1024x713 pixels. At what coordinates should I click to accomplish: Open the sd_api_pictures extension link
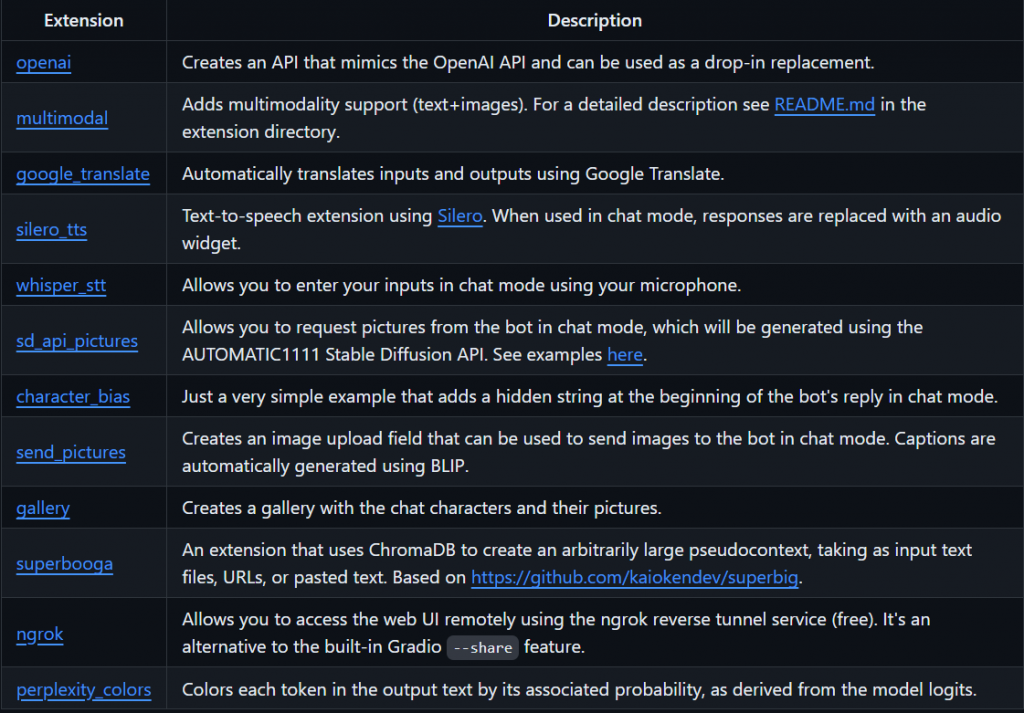coord(77,341)
